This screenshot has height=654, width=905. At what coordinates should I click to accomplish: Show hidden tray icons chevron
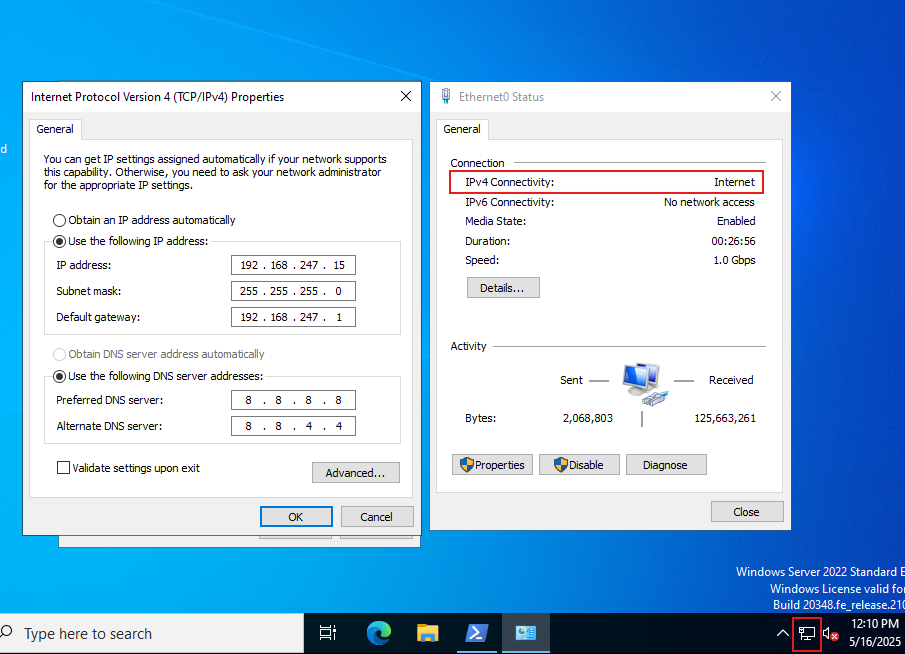(782, 633)
